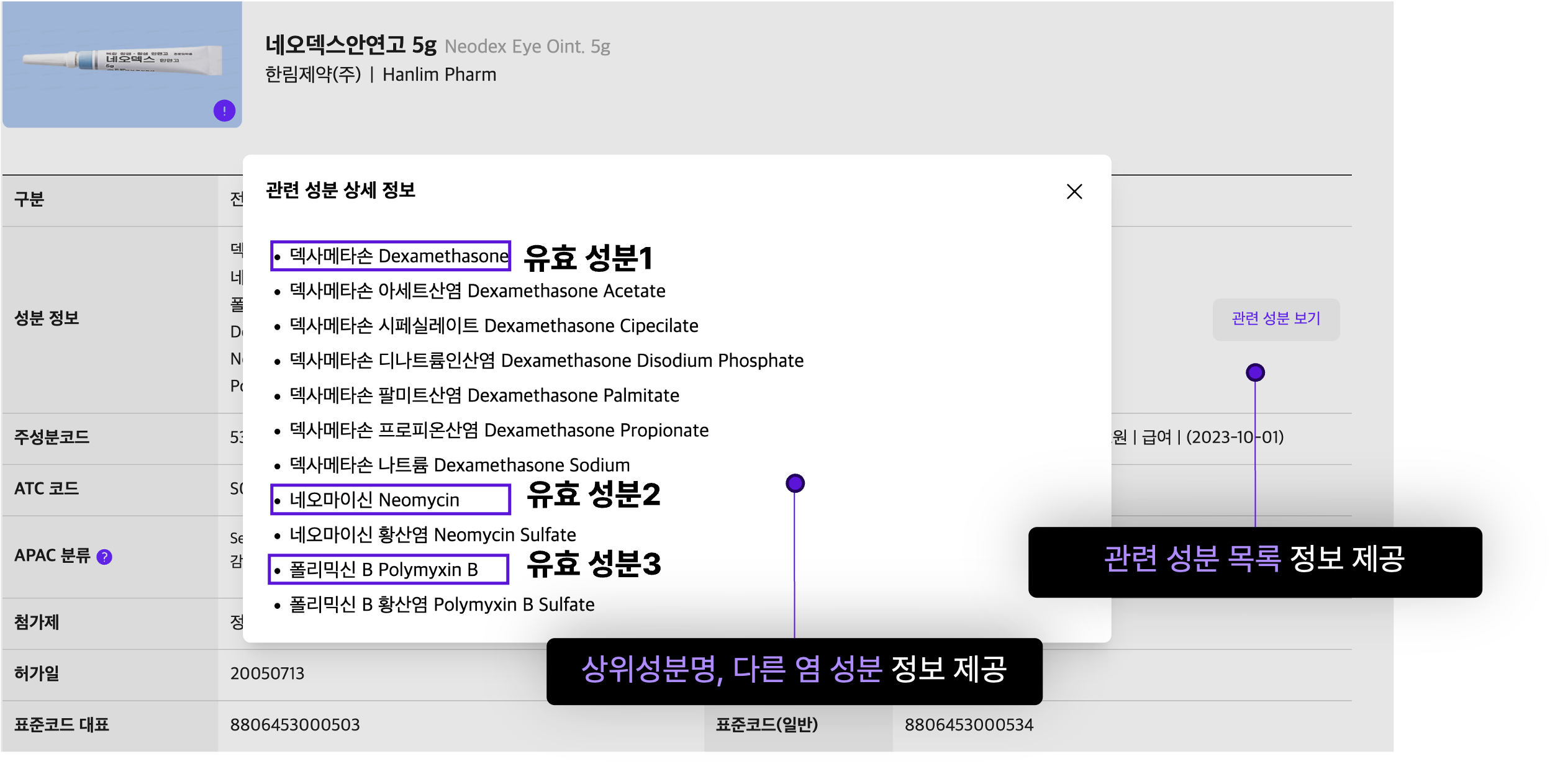This screenshot has width=1568, height=782.
Task: Click the 관련 성분 보기 button
Action: coord(1276,318)
